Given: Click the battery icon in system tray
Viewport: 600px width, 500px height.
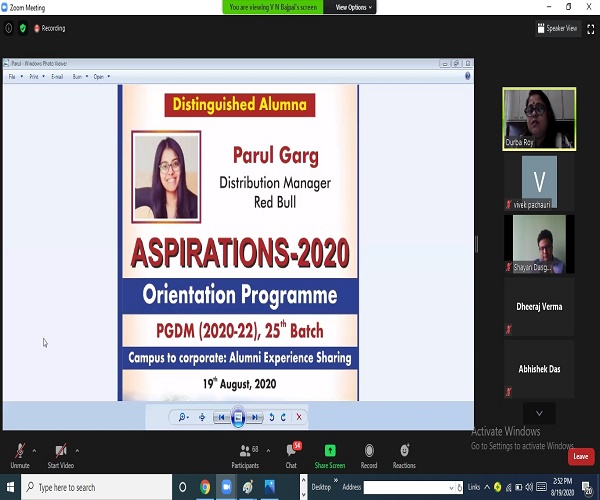Looking at the screenshot, I should click(518, 487).
